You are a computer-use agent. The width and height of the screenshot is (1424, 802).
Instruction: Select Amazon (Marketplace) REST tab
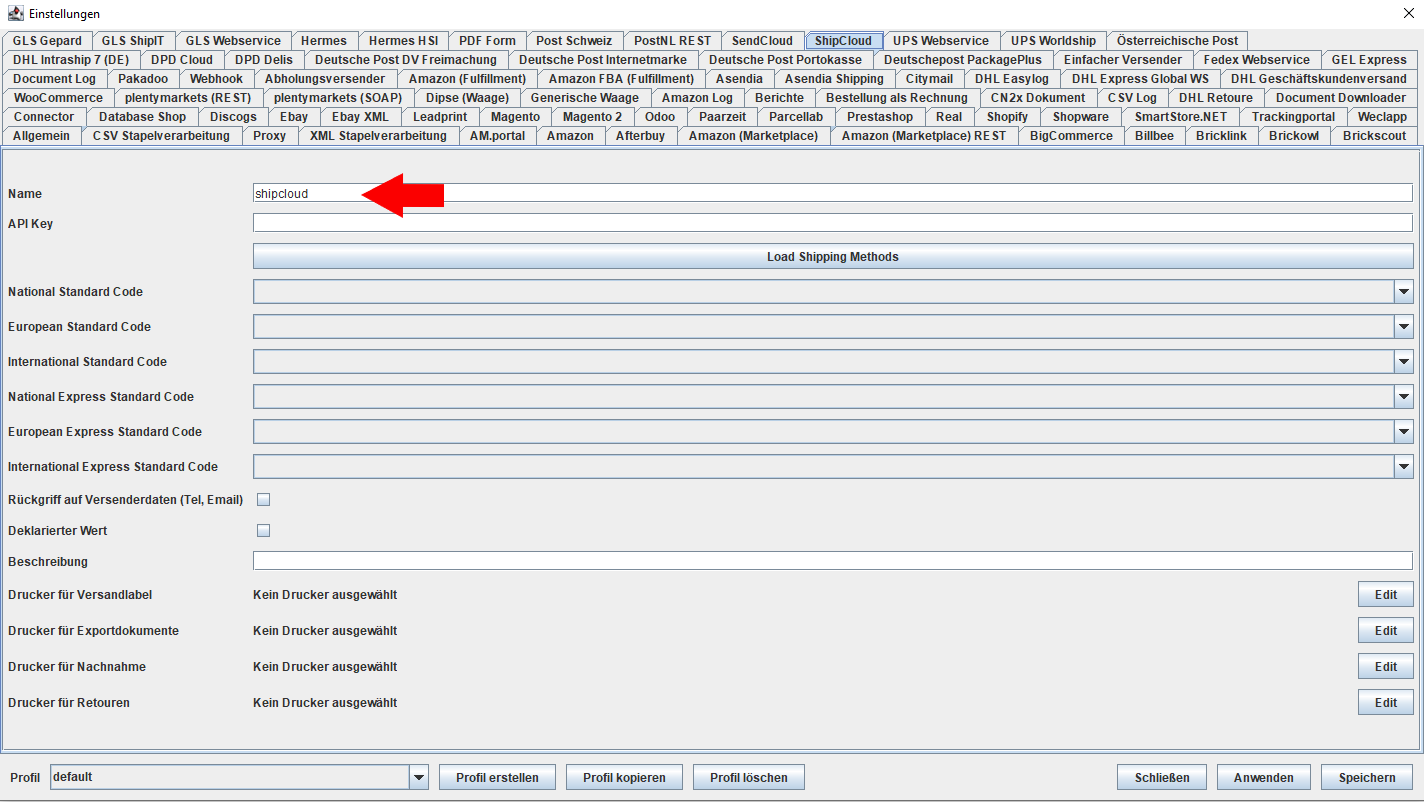click(924, 136)
